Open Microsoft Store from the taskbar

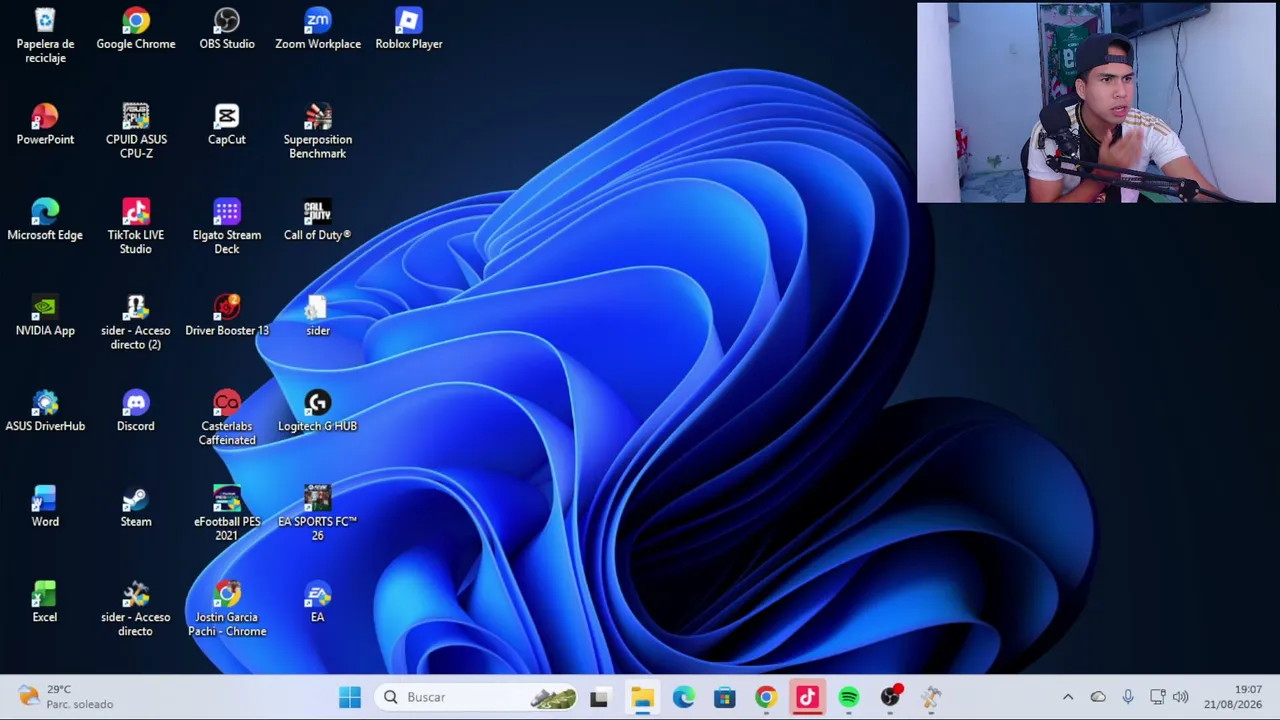click(x=725, y=697)
